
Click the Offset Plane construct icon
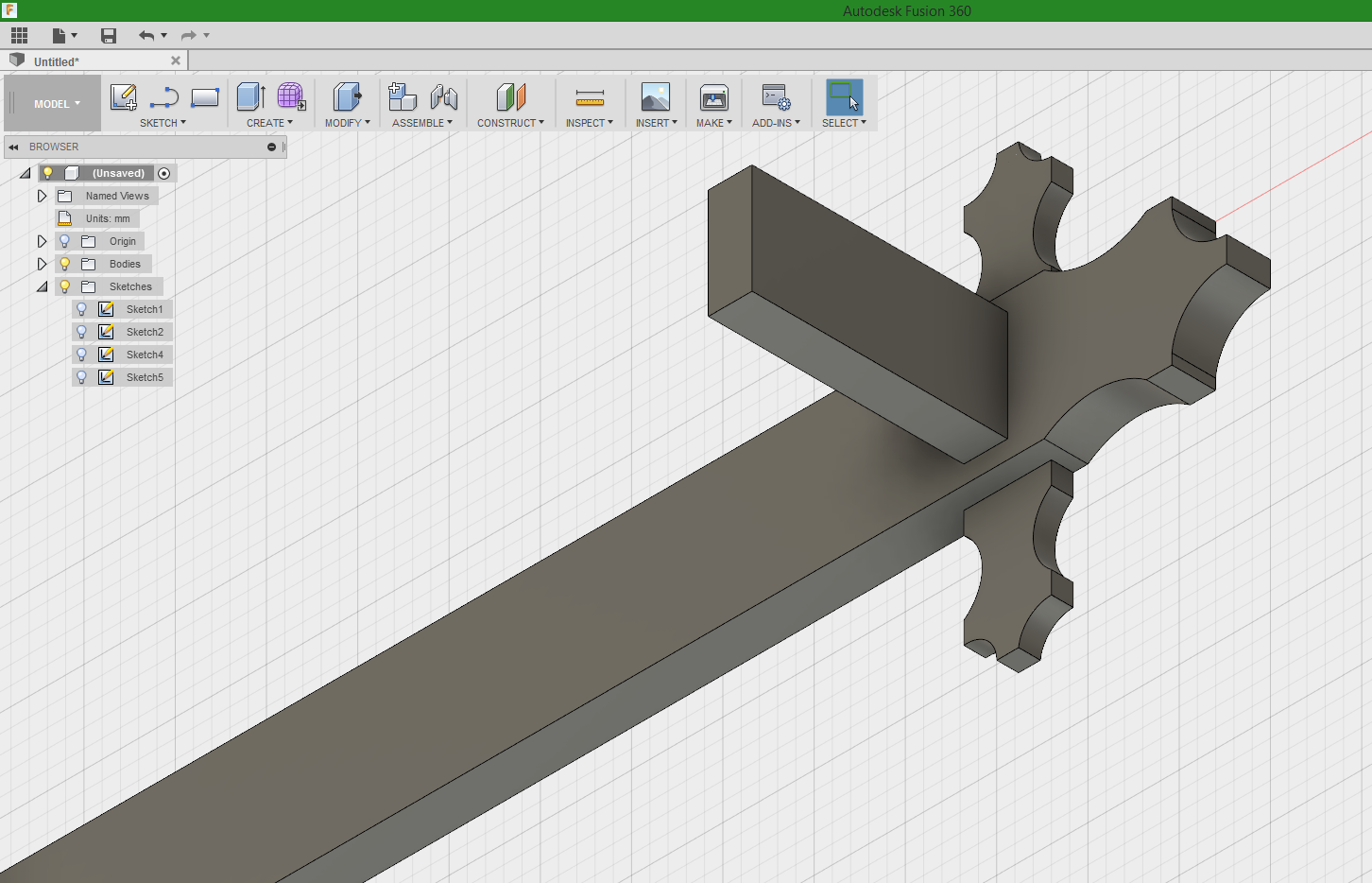tap(510, 97)
